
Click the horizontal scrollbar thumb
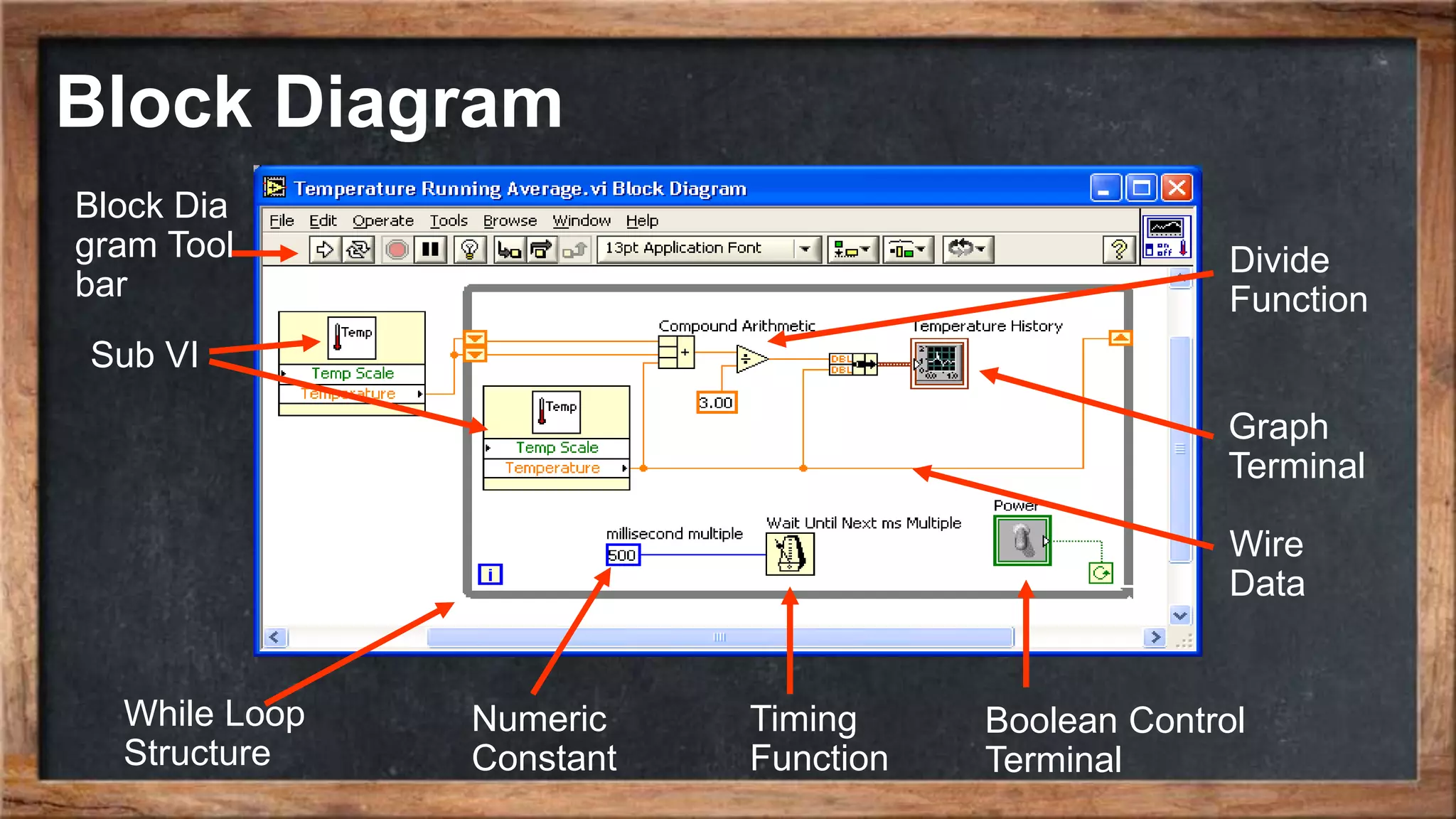720,637
